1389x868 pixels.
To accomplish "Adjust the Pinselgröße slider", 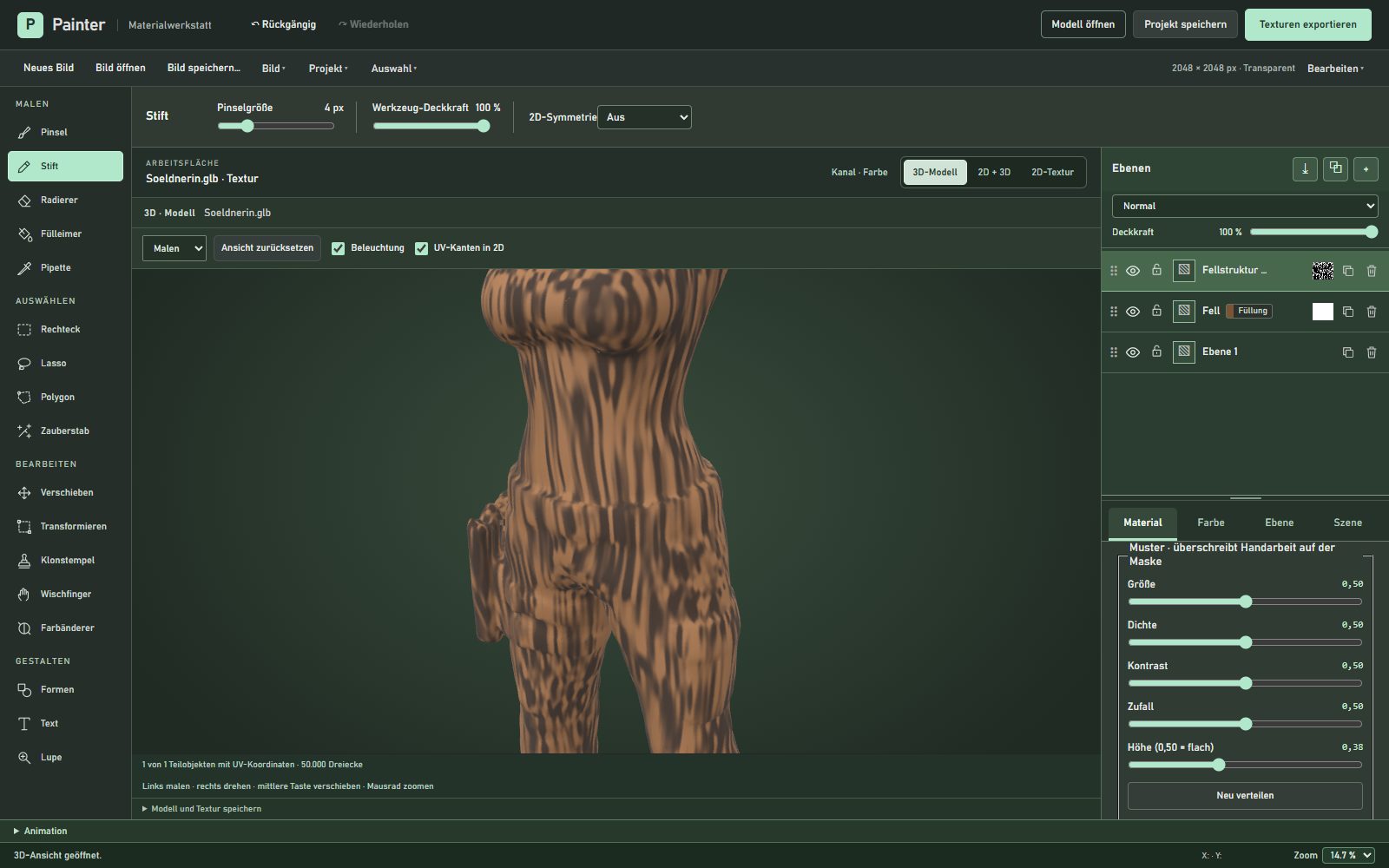I will pyautogui.click(x=275, y=126).
